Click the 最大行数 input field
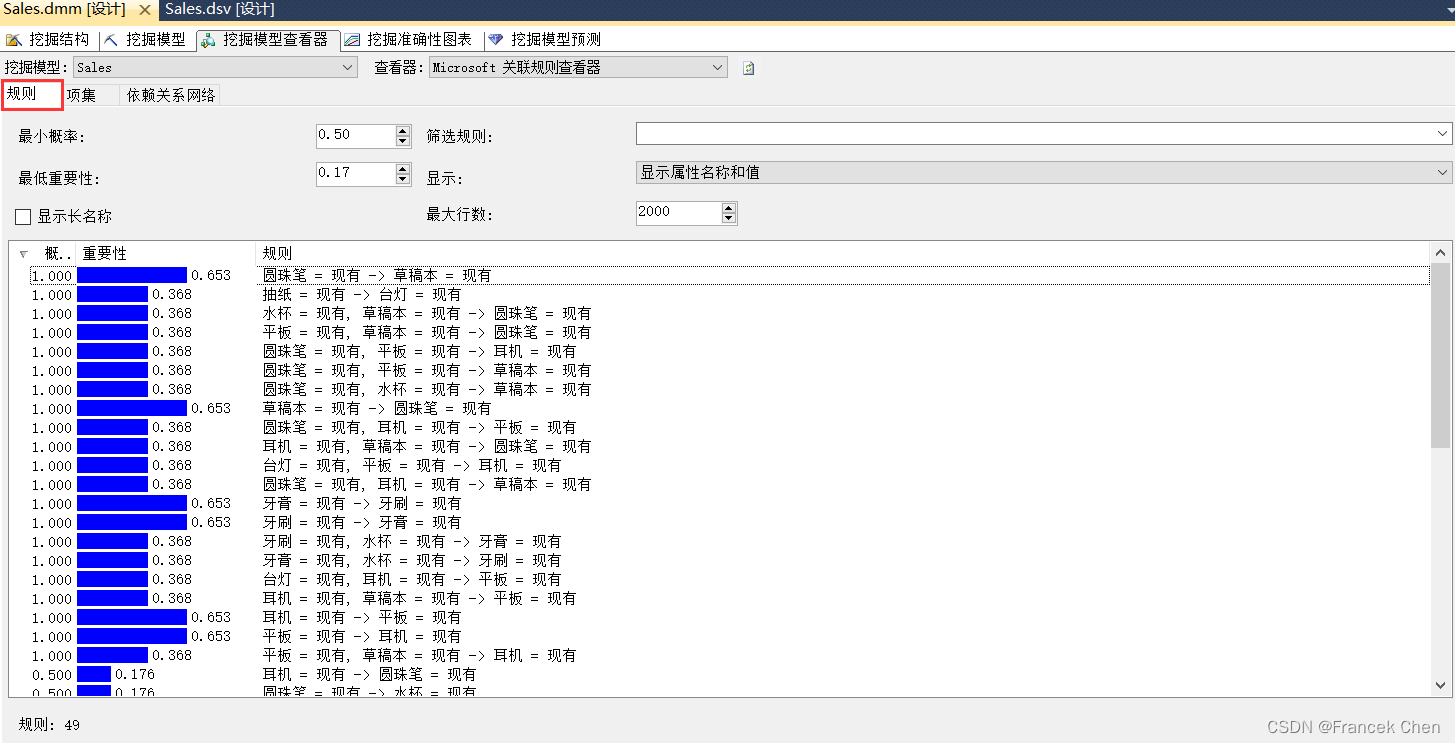Viewport: 1455px width, 743px height. 678,212
